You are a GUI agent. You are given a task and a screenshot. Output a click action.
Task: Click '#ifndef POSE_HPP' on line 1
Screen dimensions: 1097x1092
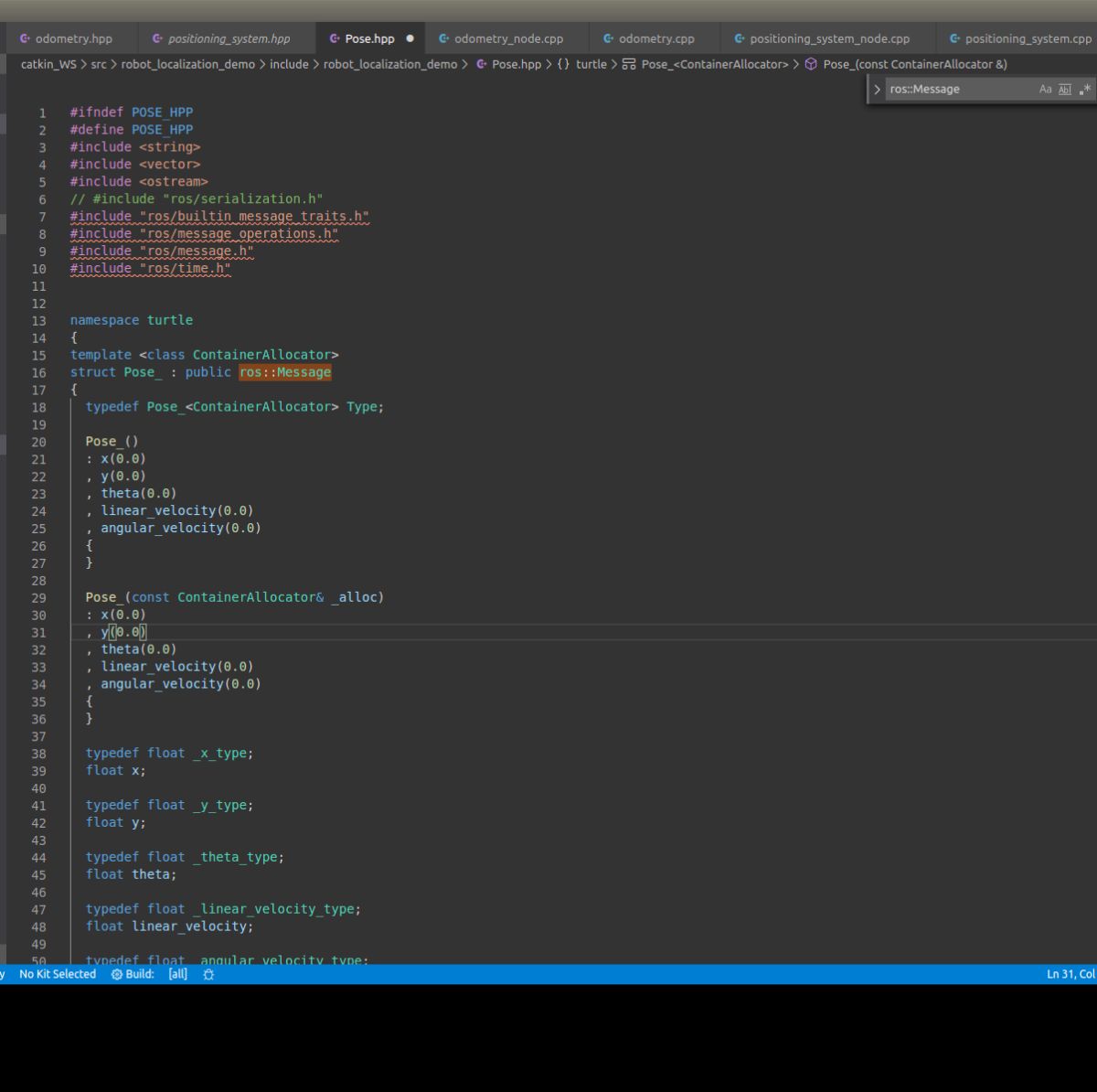point(132,112)
